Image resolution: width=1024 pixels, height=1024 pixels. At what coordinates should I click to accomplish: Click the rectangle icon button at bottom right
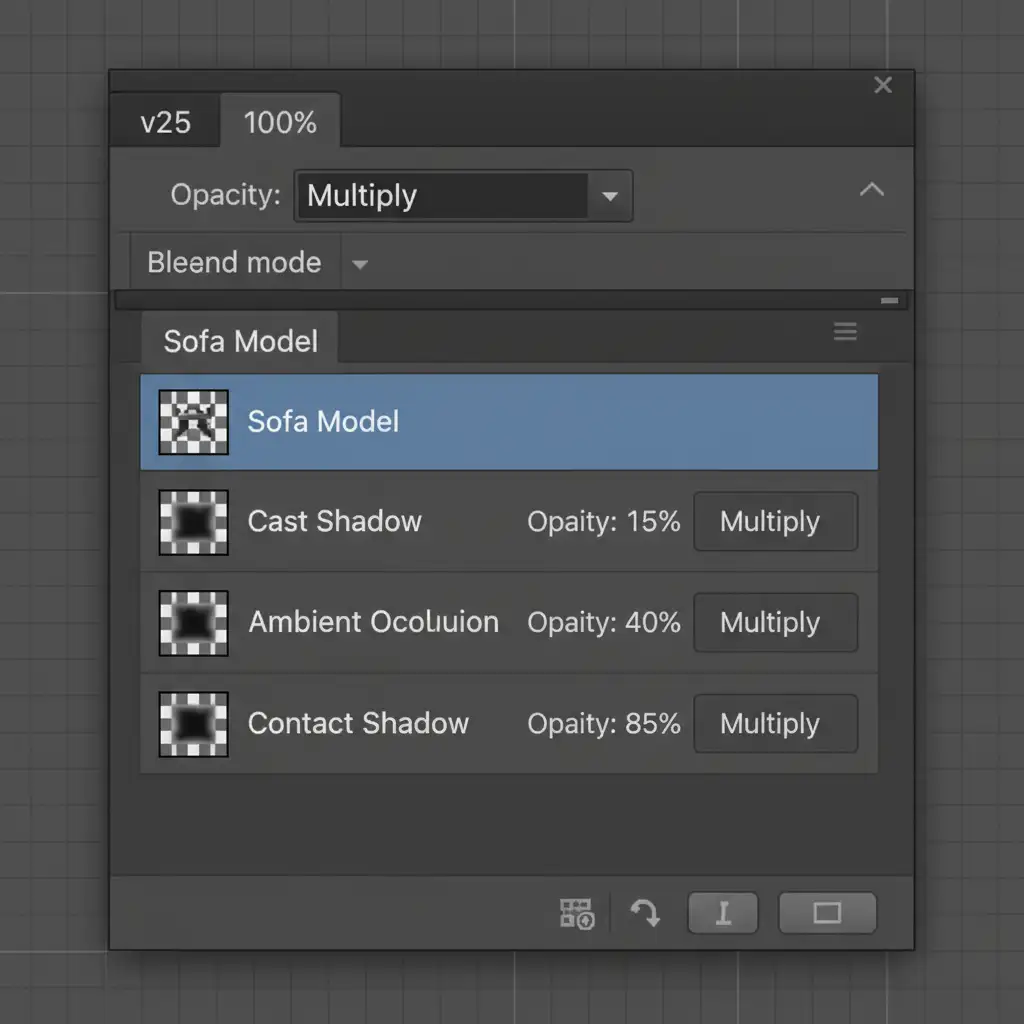(x=827, y=913)
